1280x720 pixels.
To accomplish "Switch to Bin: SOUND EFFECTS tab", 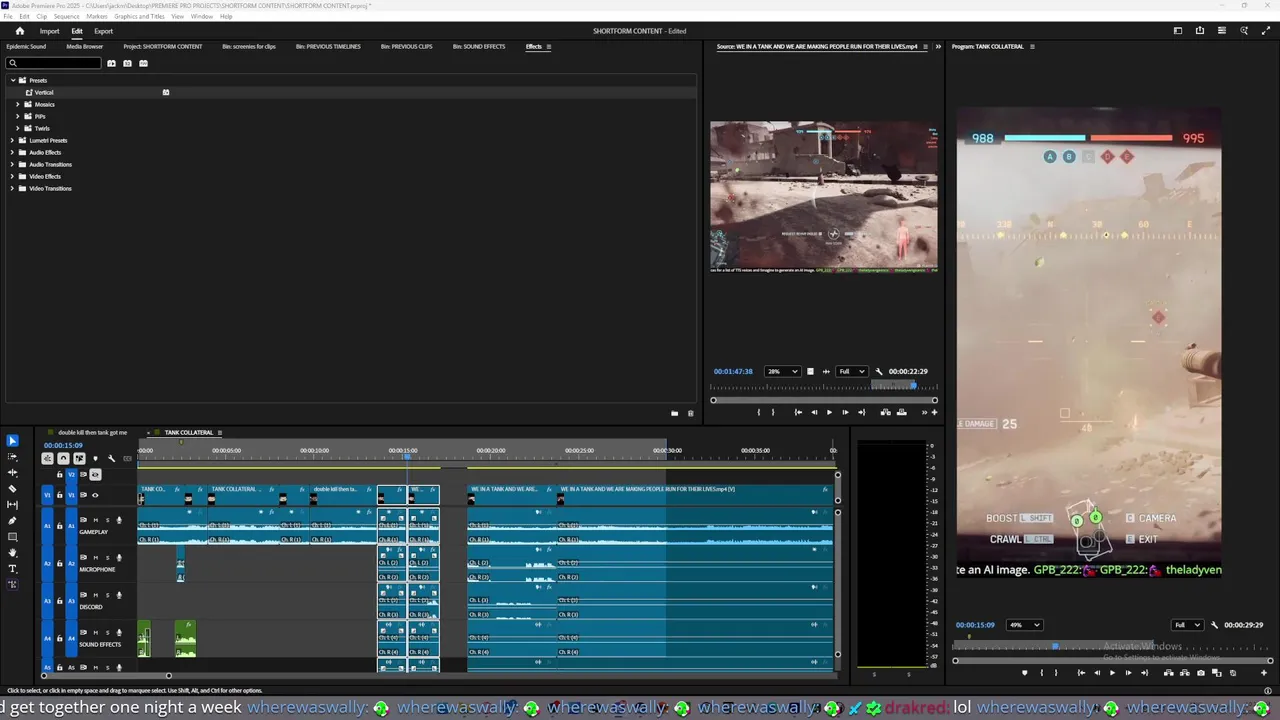I will [x=479, y=46].
